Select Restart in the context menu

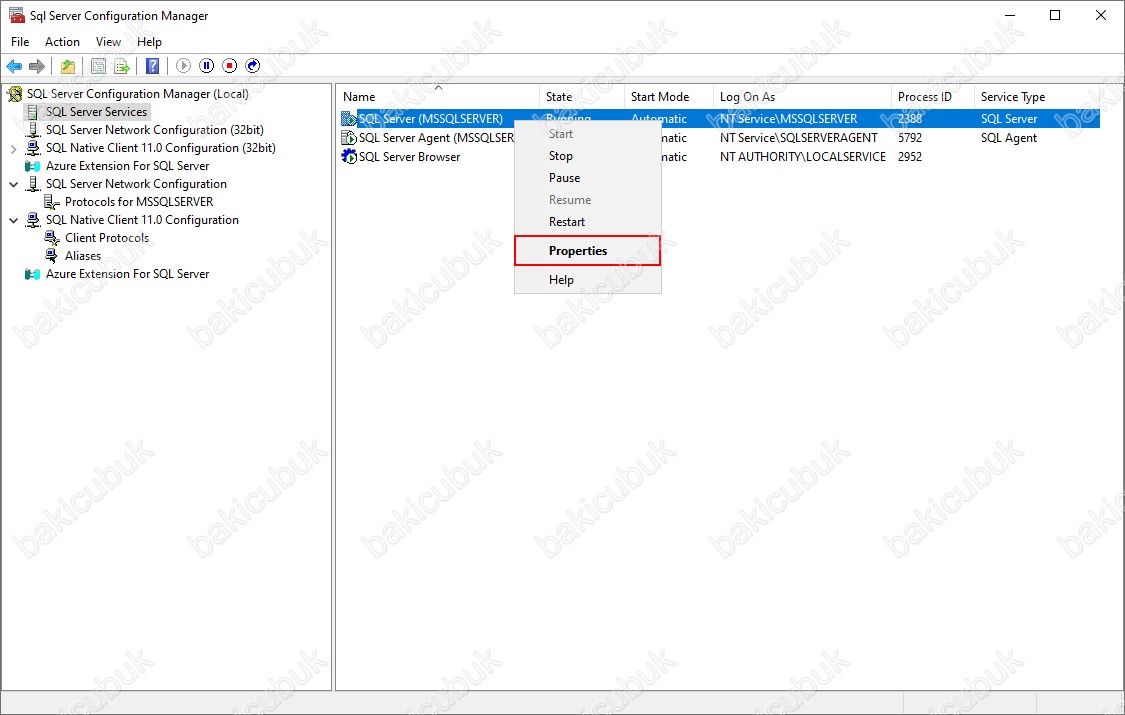click(x=567, y=222)
